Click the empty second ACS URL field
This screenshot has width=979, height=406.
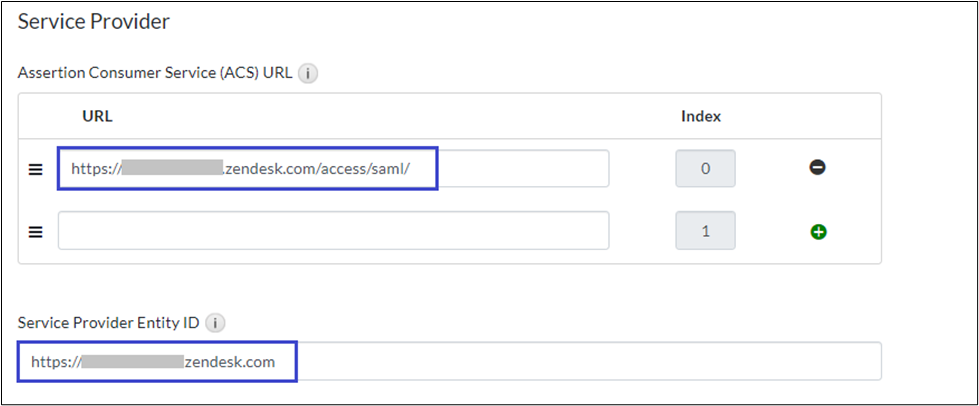[x=333, y=230]
